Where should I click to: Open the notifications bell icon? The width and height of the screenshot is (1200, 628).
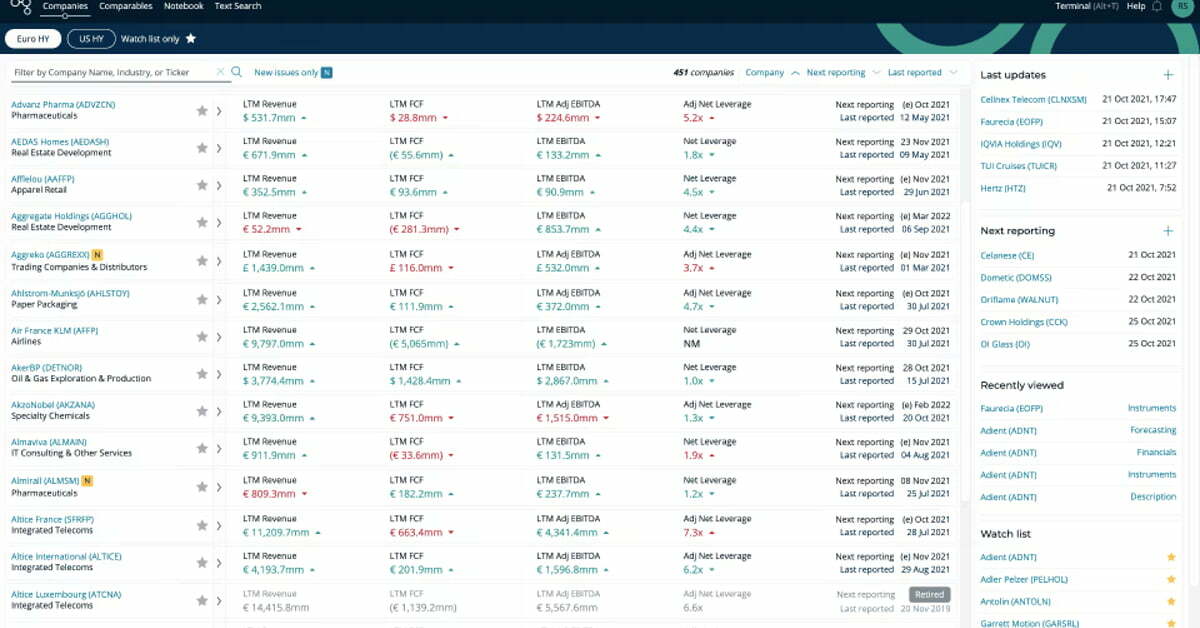click(x=1157, y=6)
